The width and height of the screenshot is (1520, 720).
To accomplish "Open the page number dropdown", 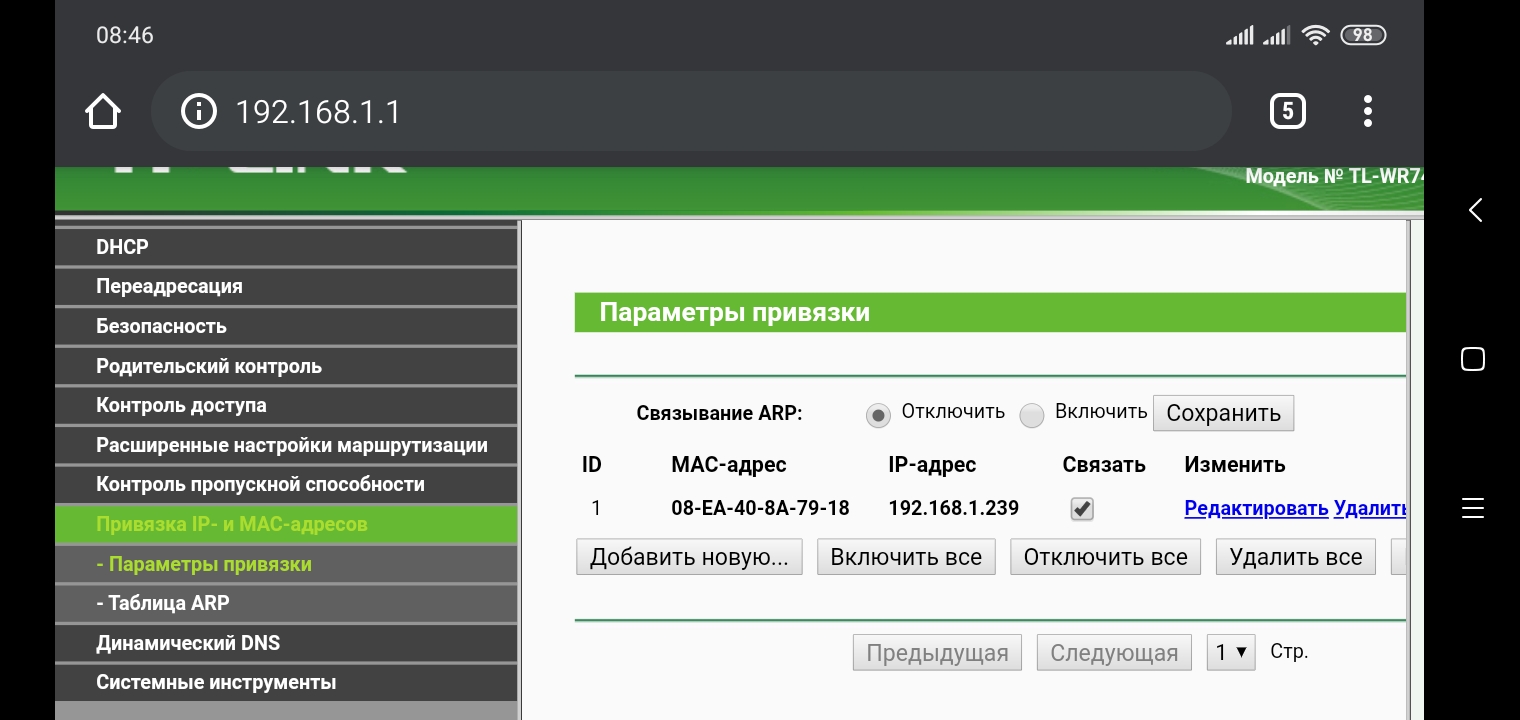I will click(1230, 653).
